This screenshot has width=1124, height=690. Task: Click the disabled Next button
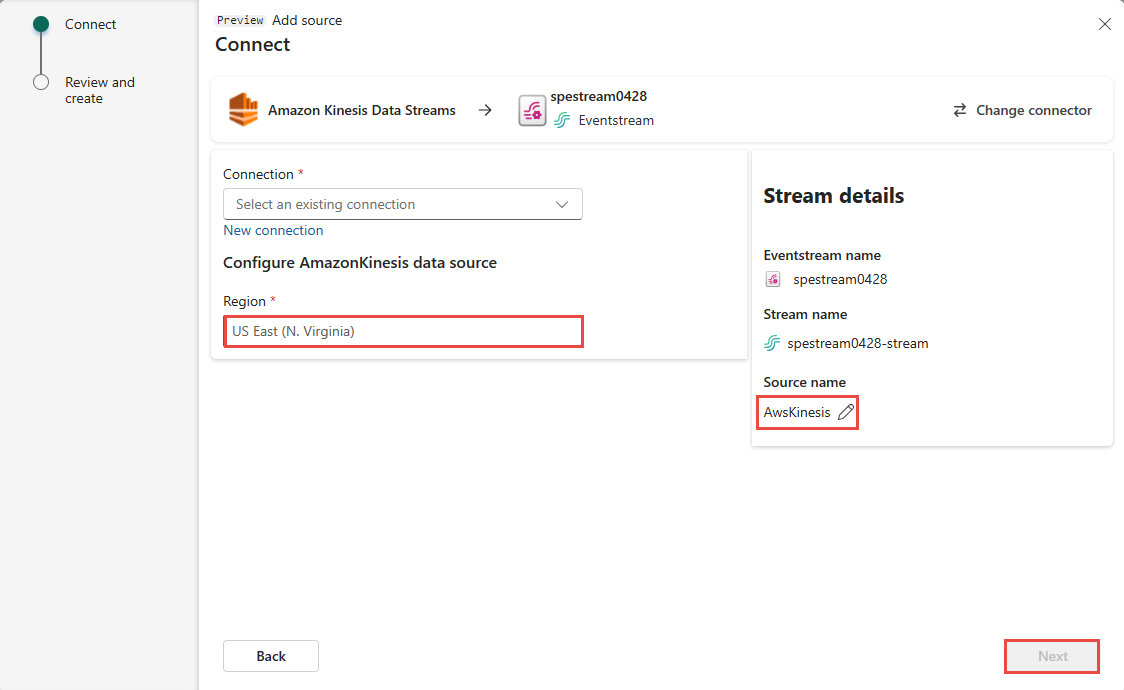coord(1051,656)
